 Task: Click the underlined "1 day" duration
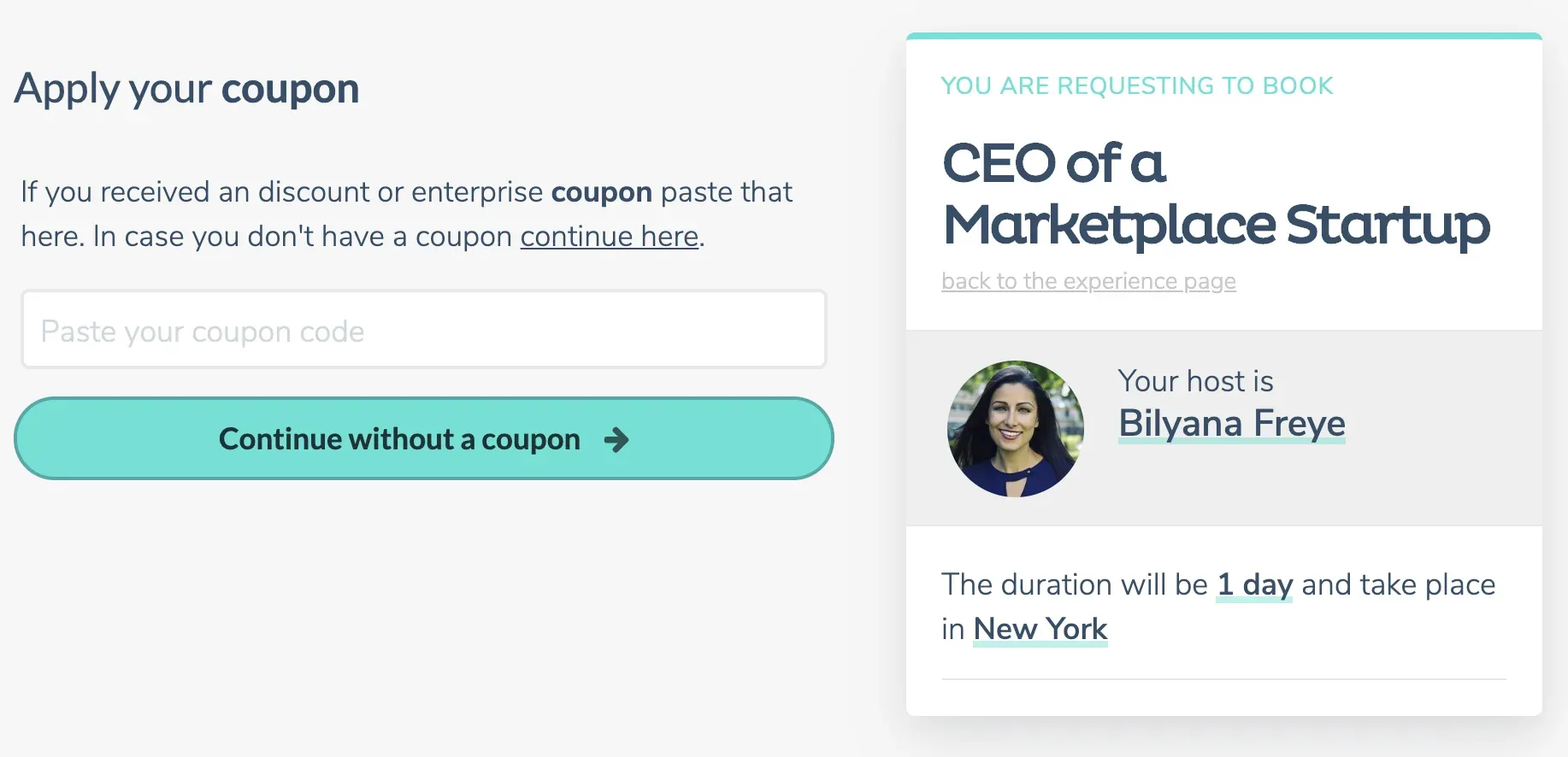pyautogui.click(x=1254, y=584)
